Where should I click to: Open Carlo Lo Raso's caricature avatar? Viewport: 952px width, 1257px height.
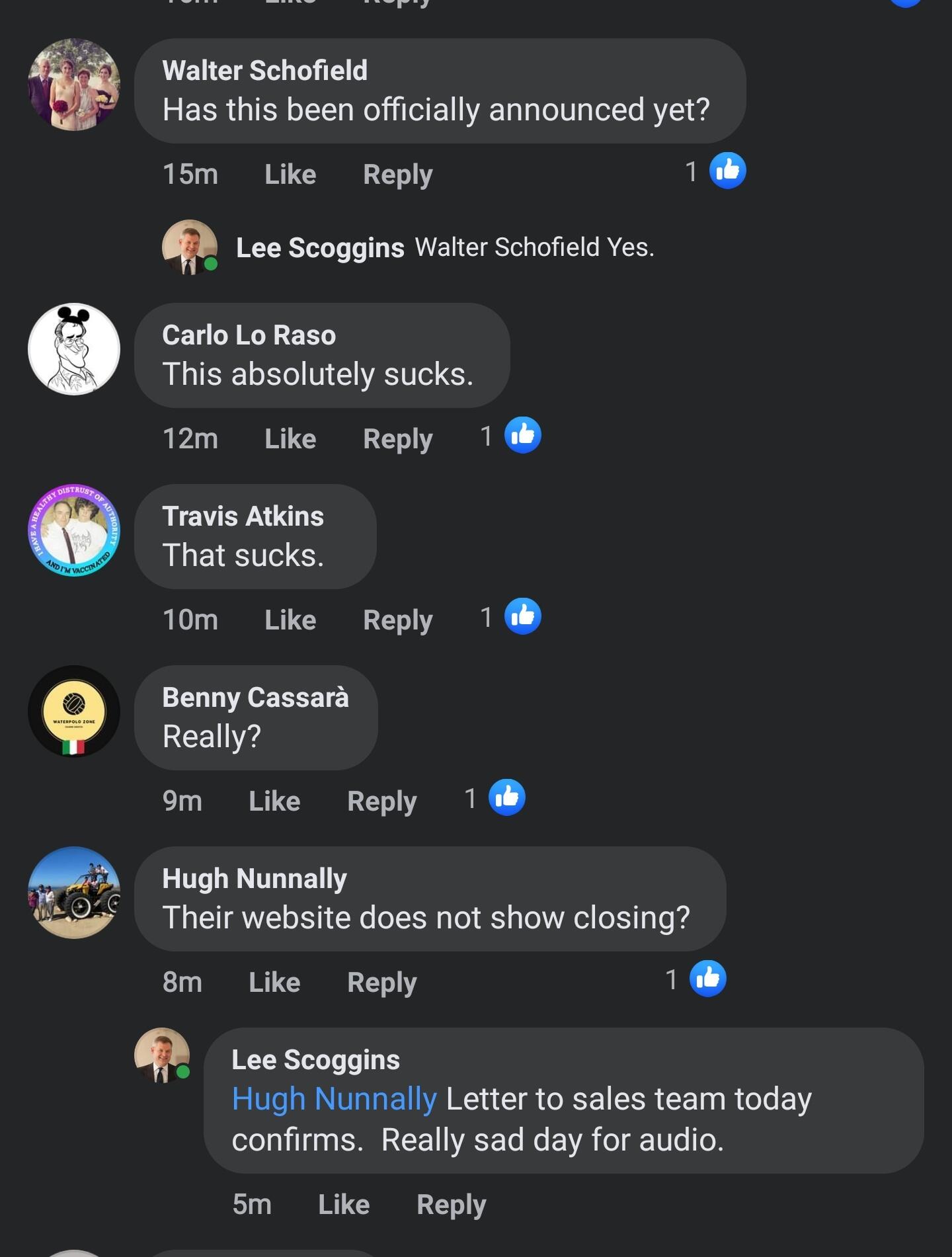click(74, 349)
